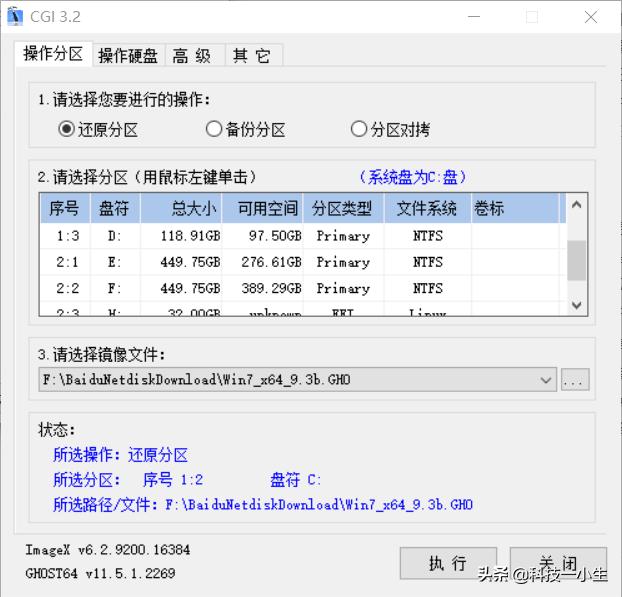Click the 执 行 button
622x597 pixels.
coord(448,563)
